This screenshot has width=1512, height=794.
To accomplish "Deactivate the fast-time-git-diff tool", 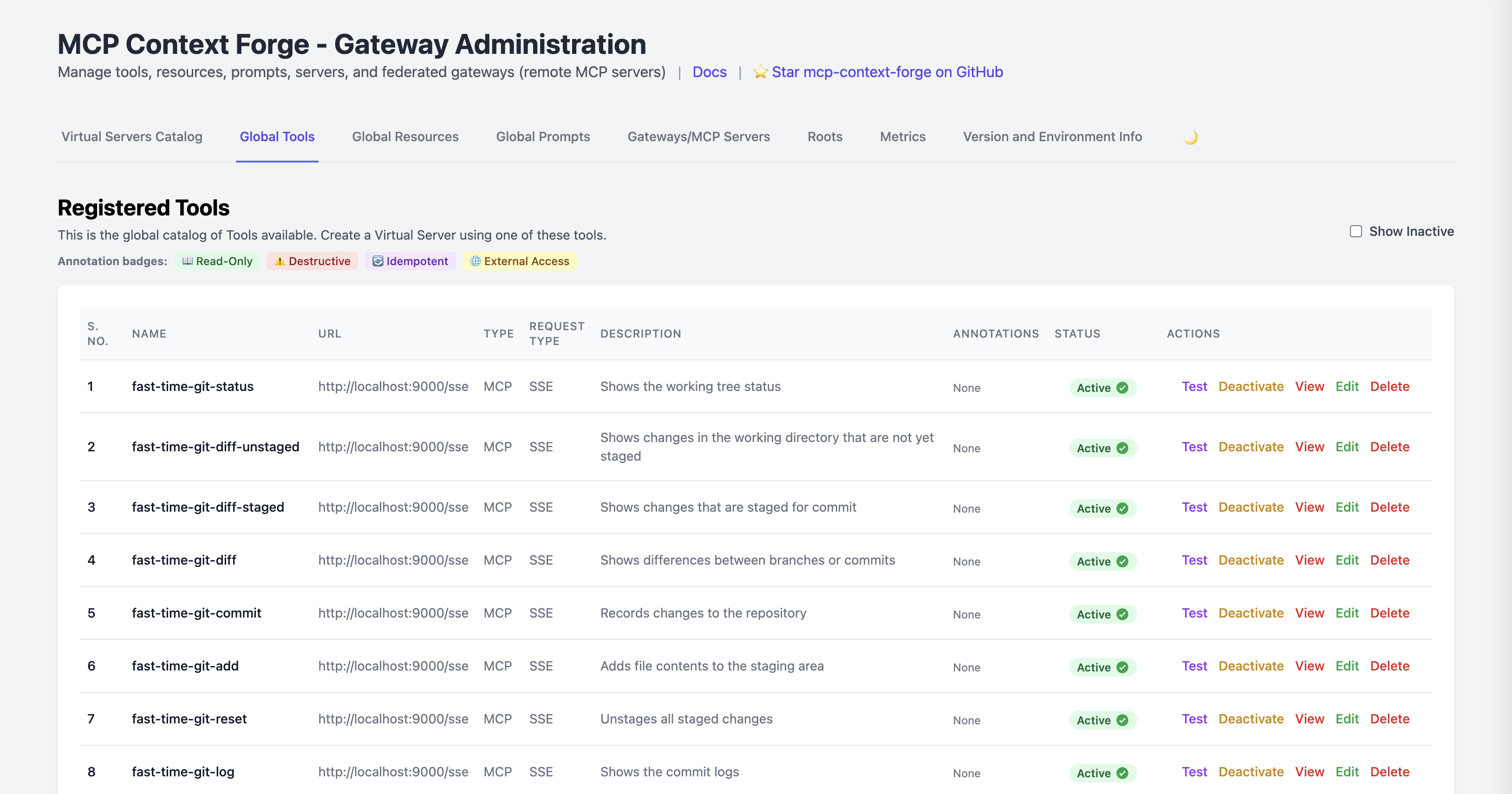I will [1251, 560].
